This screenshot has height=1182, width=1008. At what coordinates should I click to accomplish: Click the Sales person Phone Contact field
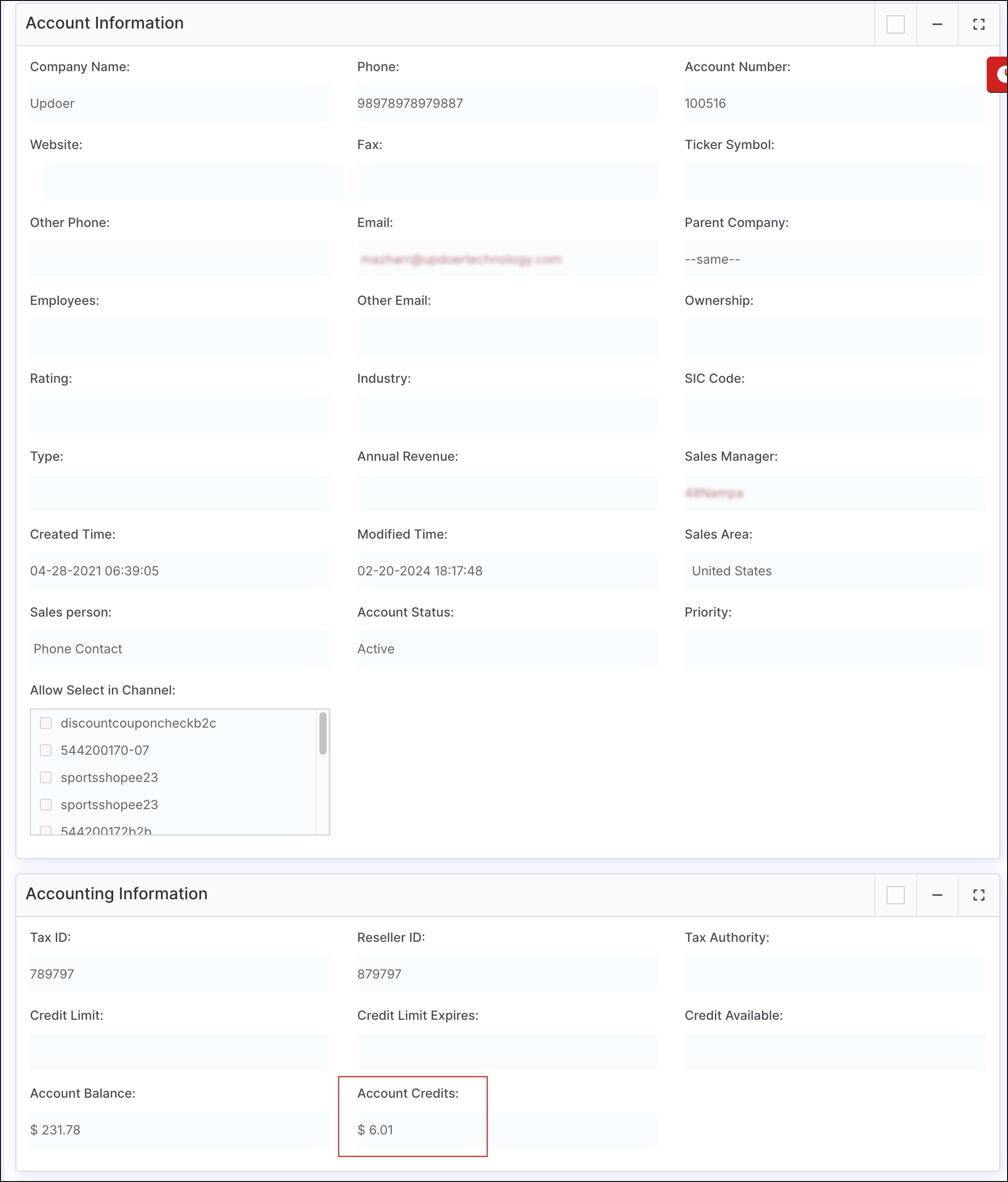pos(180,649)
